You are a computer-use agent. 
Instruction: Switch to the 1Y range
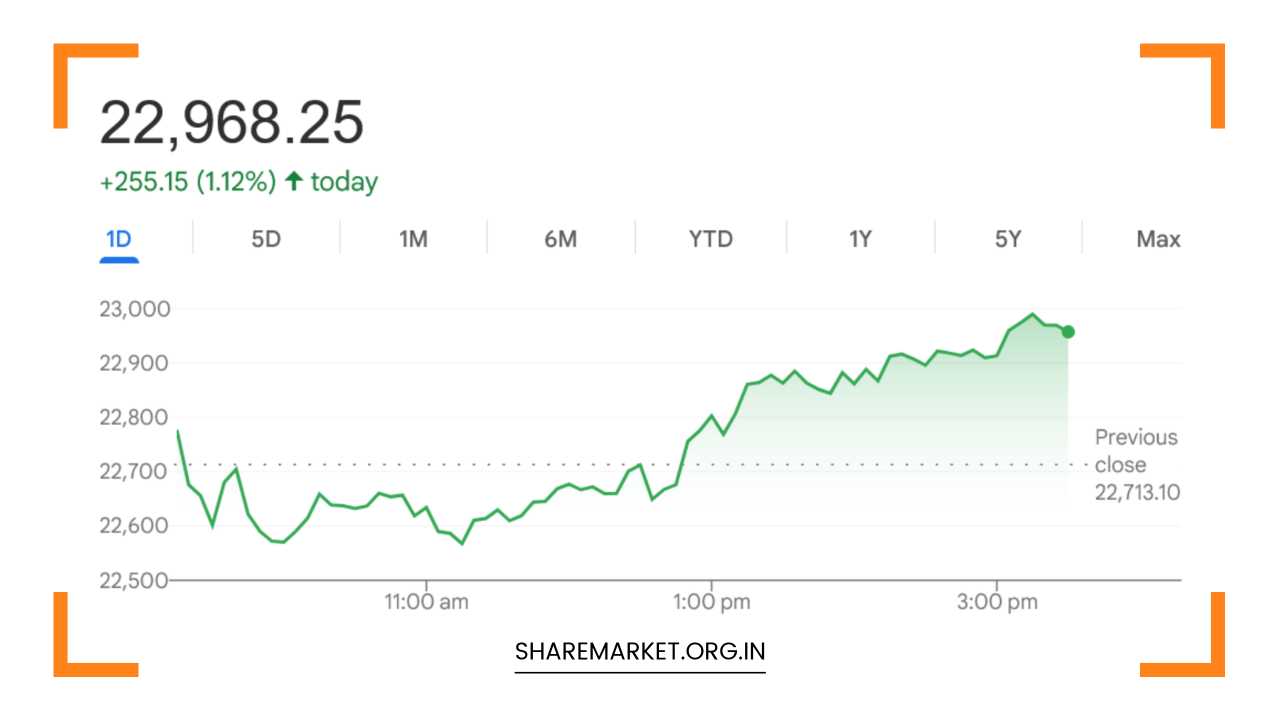pyautogui.click(x=860, y=240)
